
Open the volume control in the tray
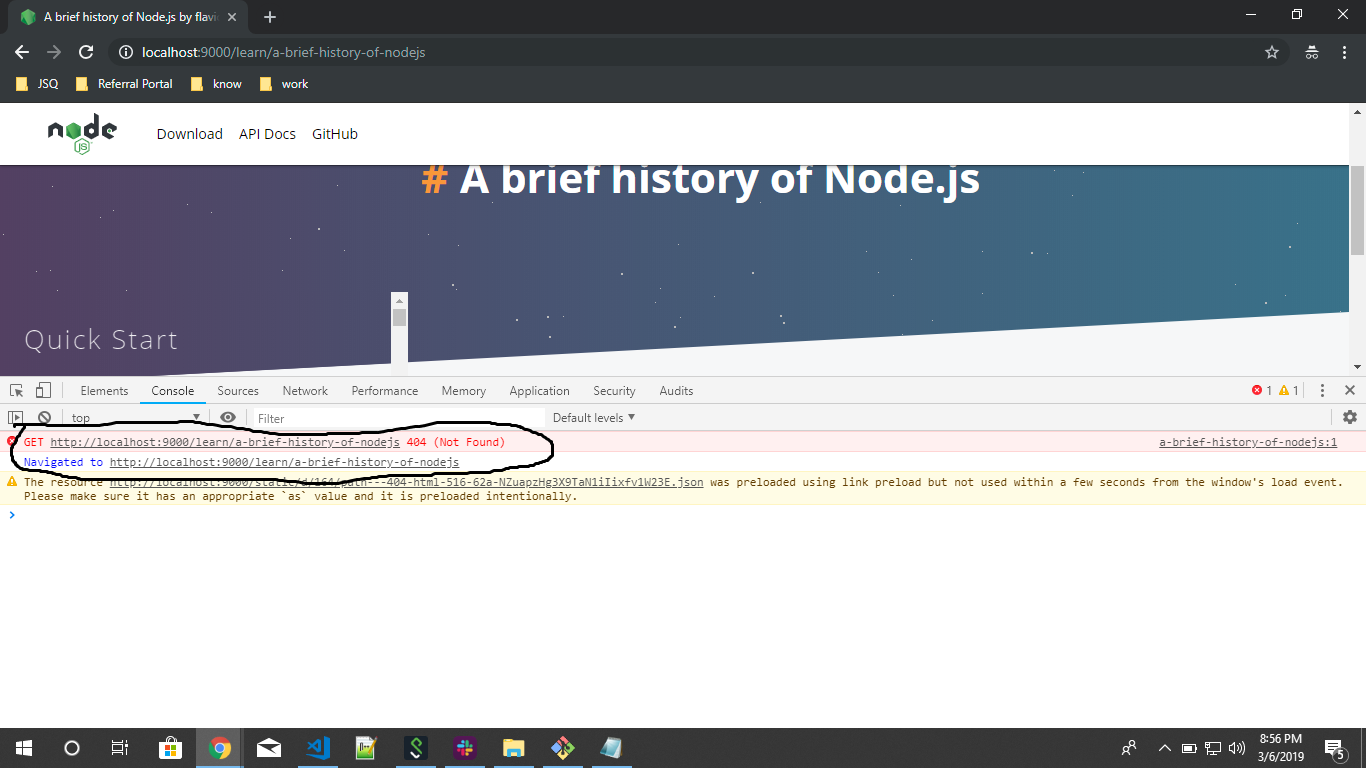click(1237, 748)
